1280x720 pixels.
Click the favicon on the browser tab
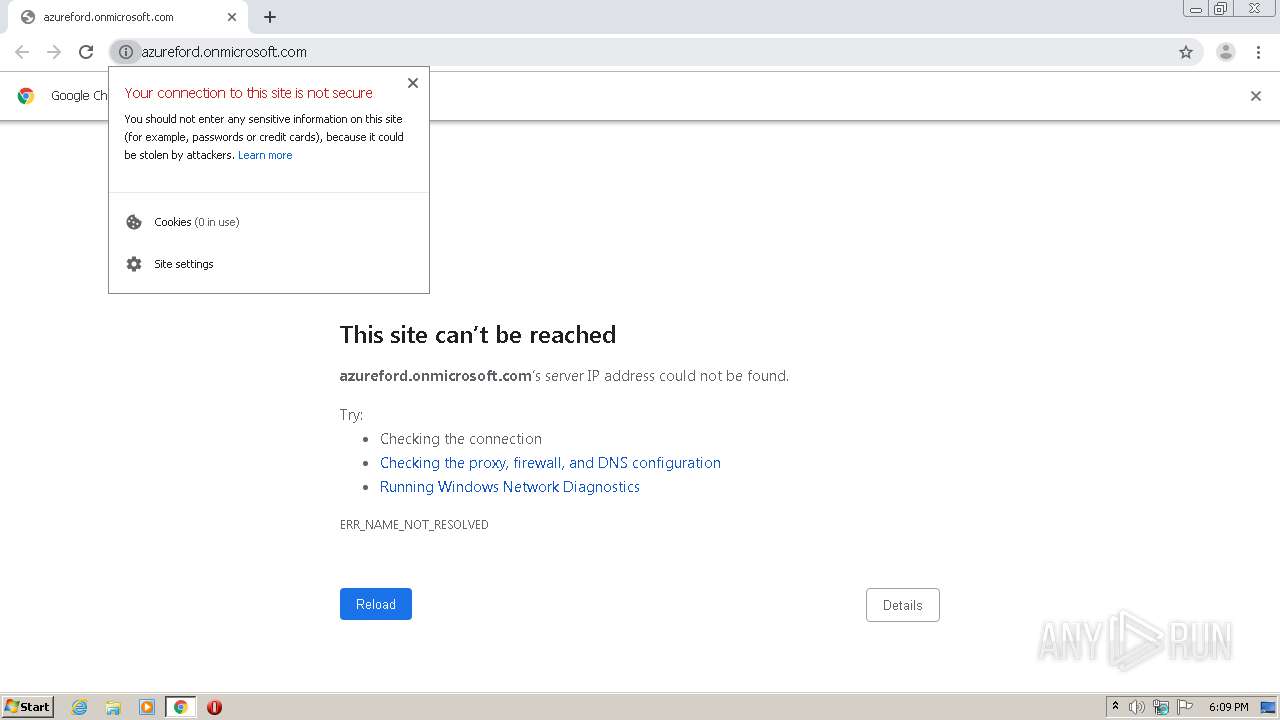[28, 17]
